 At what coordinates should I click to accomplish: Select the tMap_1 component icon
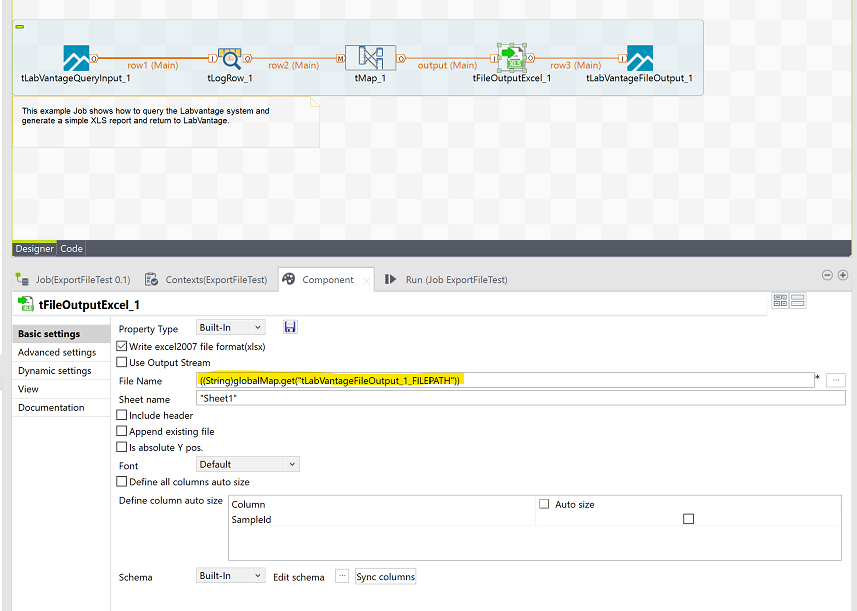coord(370,58)
